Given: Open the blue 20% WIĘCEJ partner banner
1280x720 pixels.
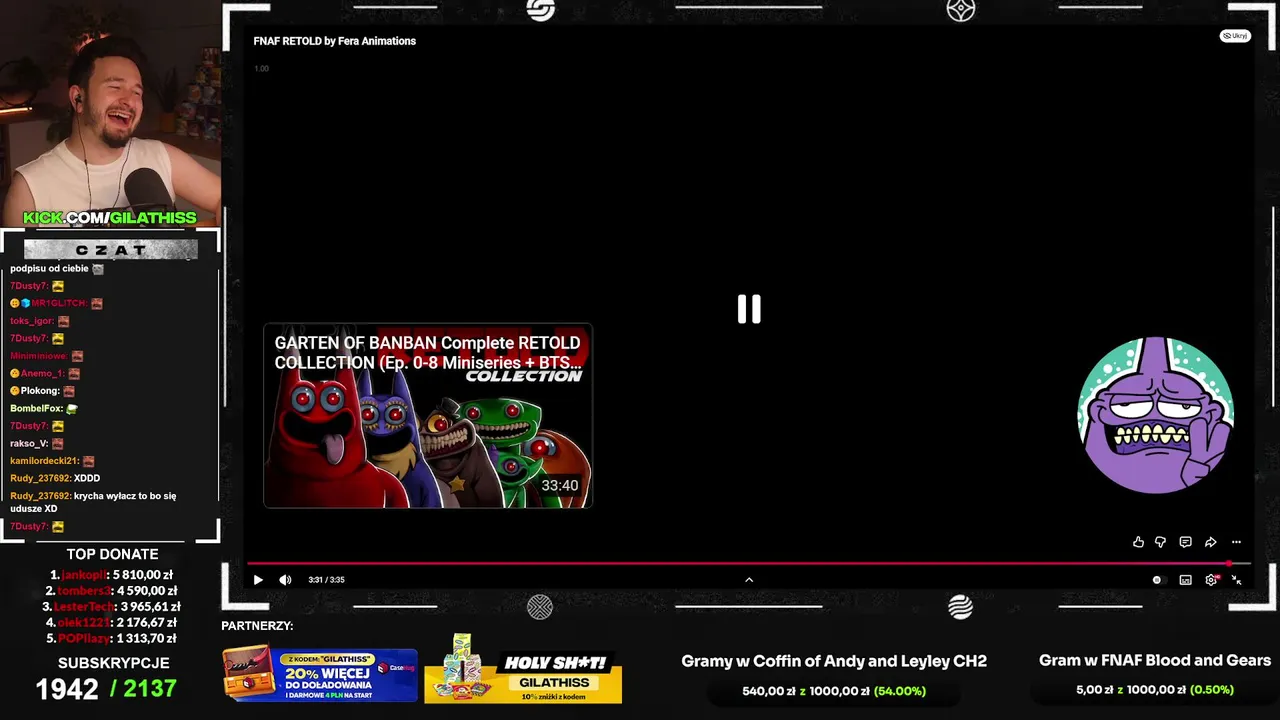Looking at the screenshot, I should point(320,674).
